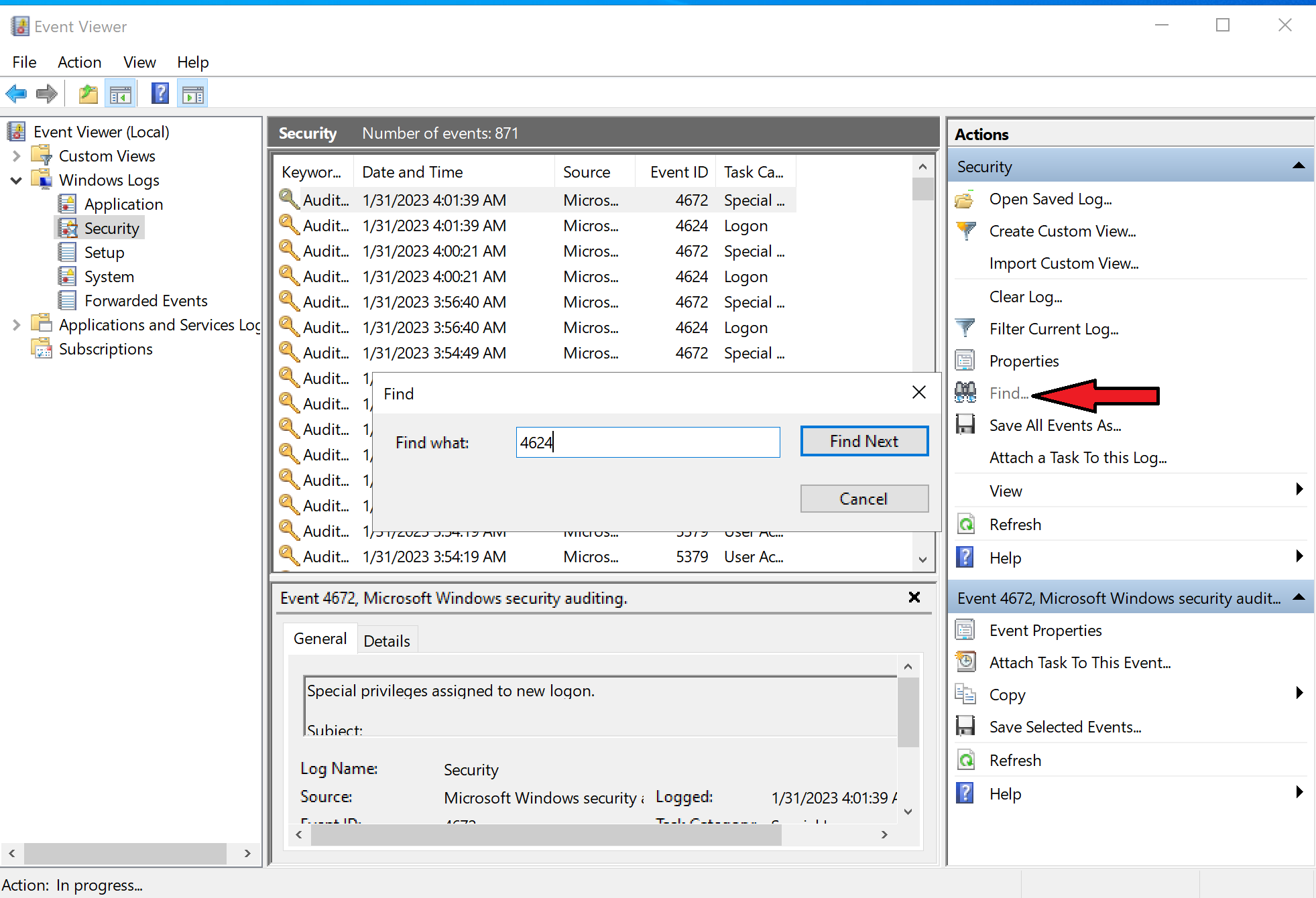Collapse the Security actions section
1316x898 pixels.
pyautogui.click(x=1298, y=166)
